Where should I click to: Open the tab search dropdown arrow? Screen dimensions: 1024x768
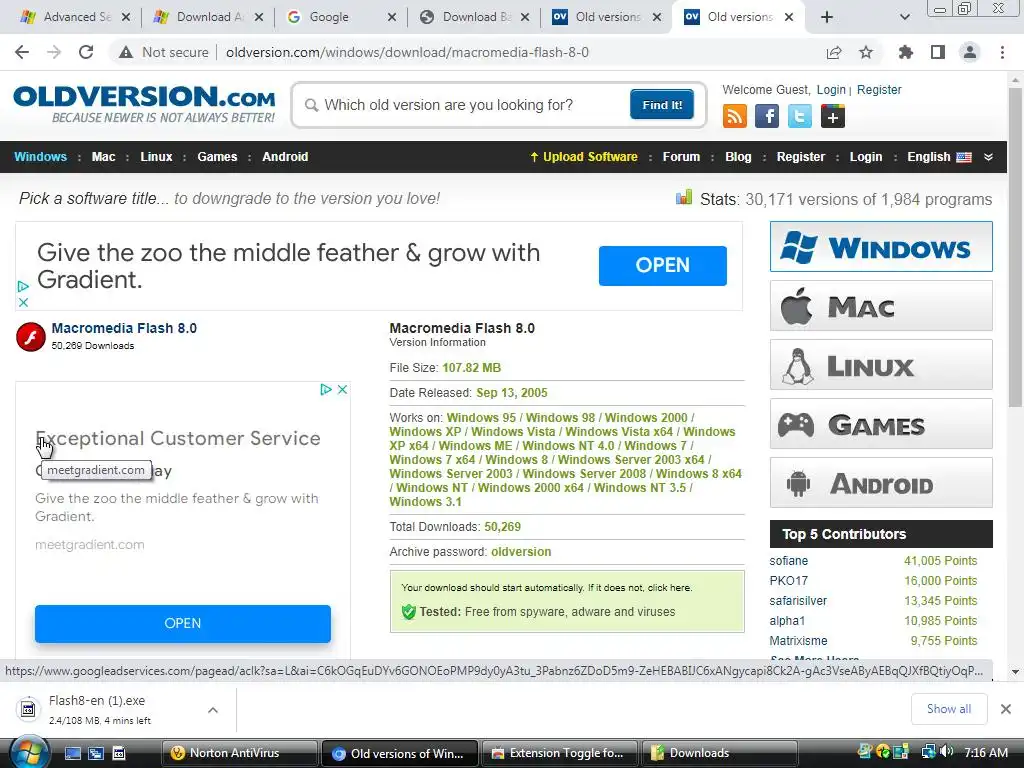coord(904,17)
